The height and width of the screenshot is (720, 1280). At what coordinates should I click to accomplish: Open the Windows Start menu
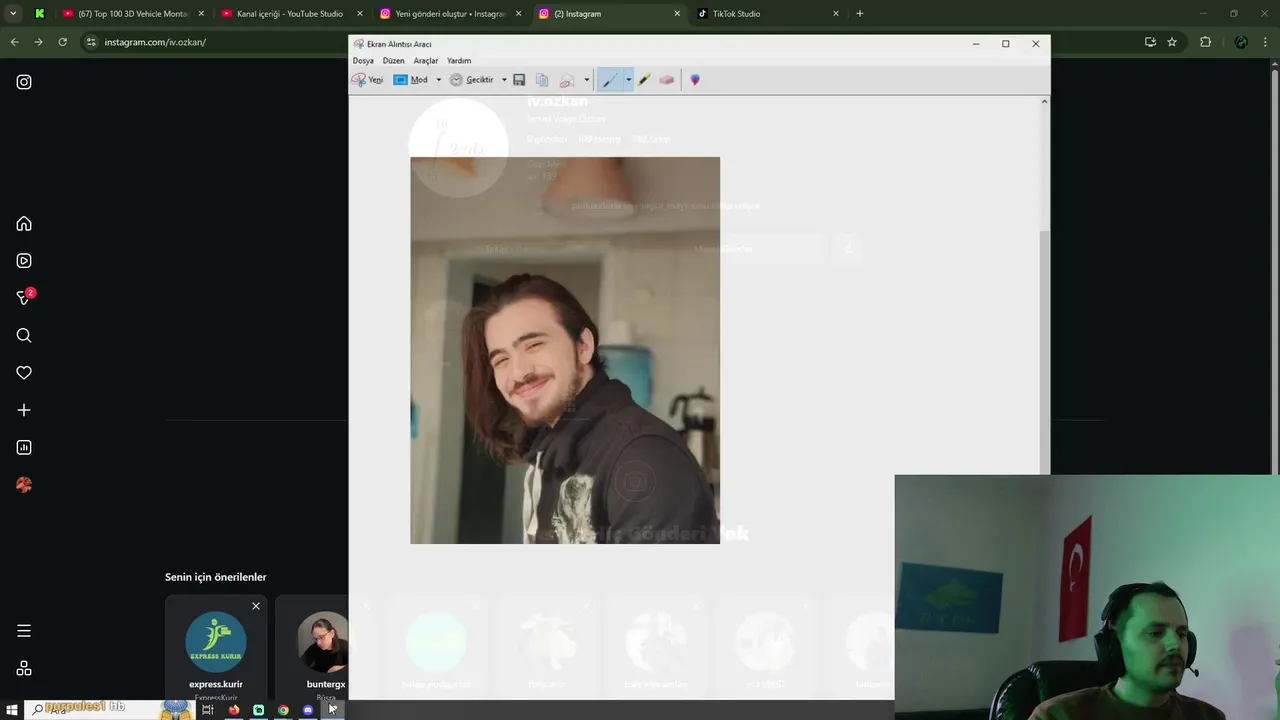[11, 710]
